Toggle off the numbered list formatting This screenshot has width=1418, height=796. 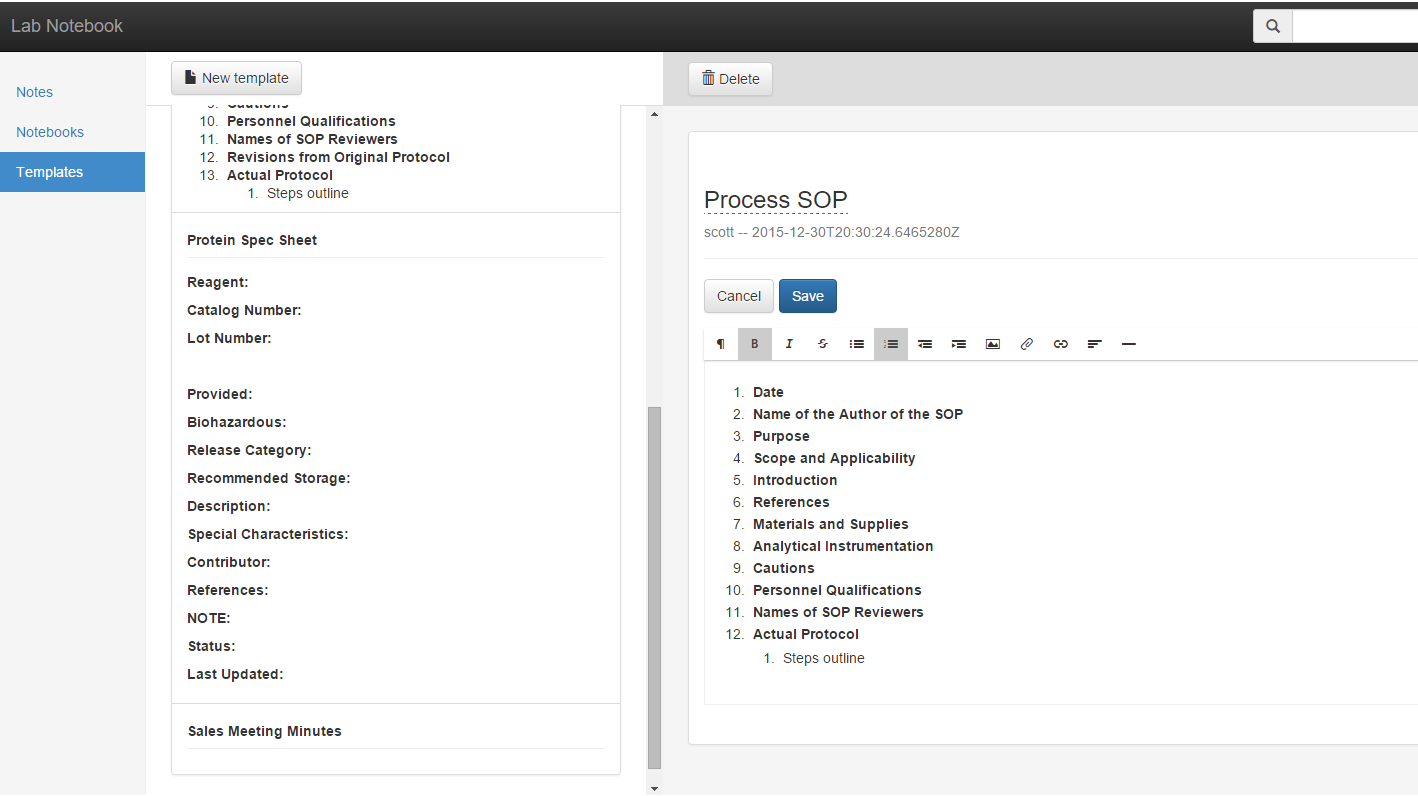[890, 343]
